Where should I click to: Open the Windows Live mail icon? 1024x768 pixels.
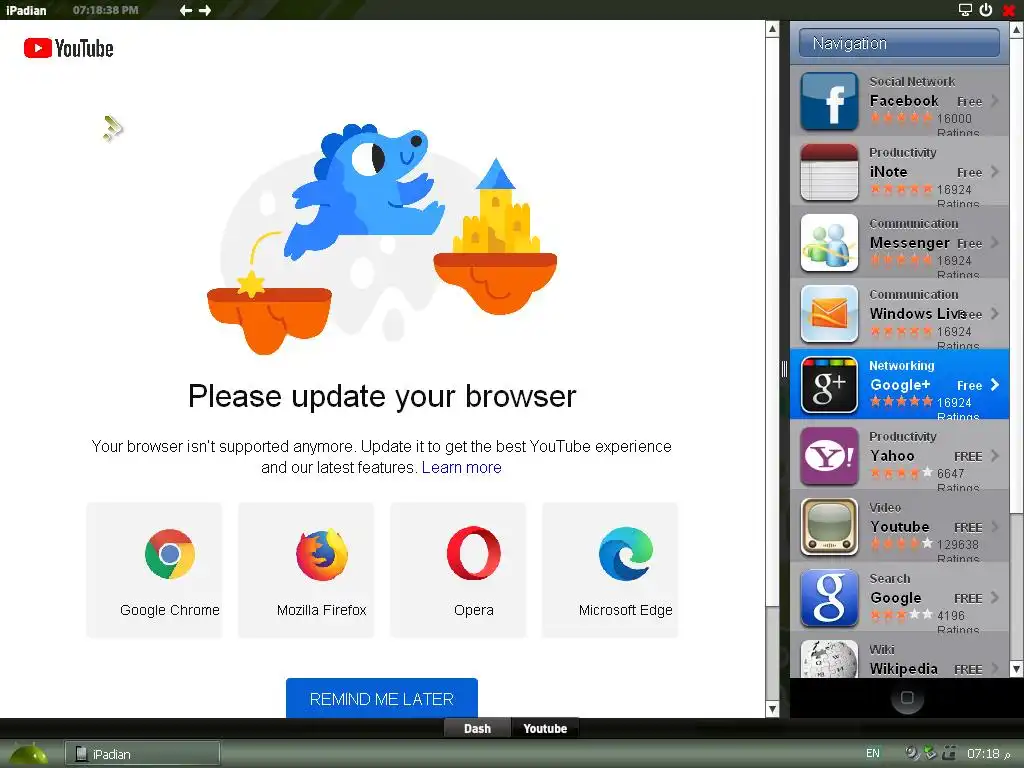coord(829,314)
